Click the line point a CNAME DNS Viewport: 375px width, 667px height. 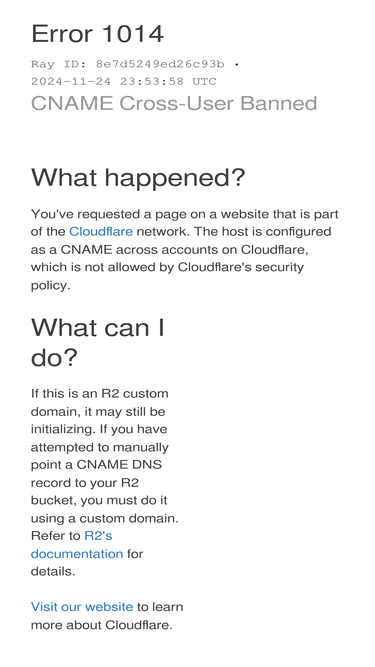pyautogui.click(x=96, y=464)
